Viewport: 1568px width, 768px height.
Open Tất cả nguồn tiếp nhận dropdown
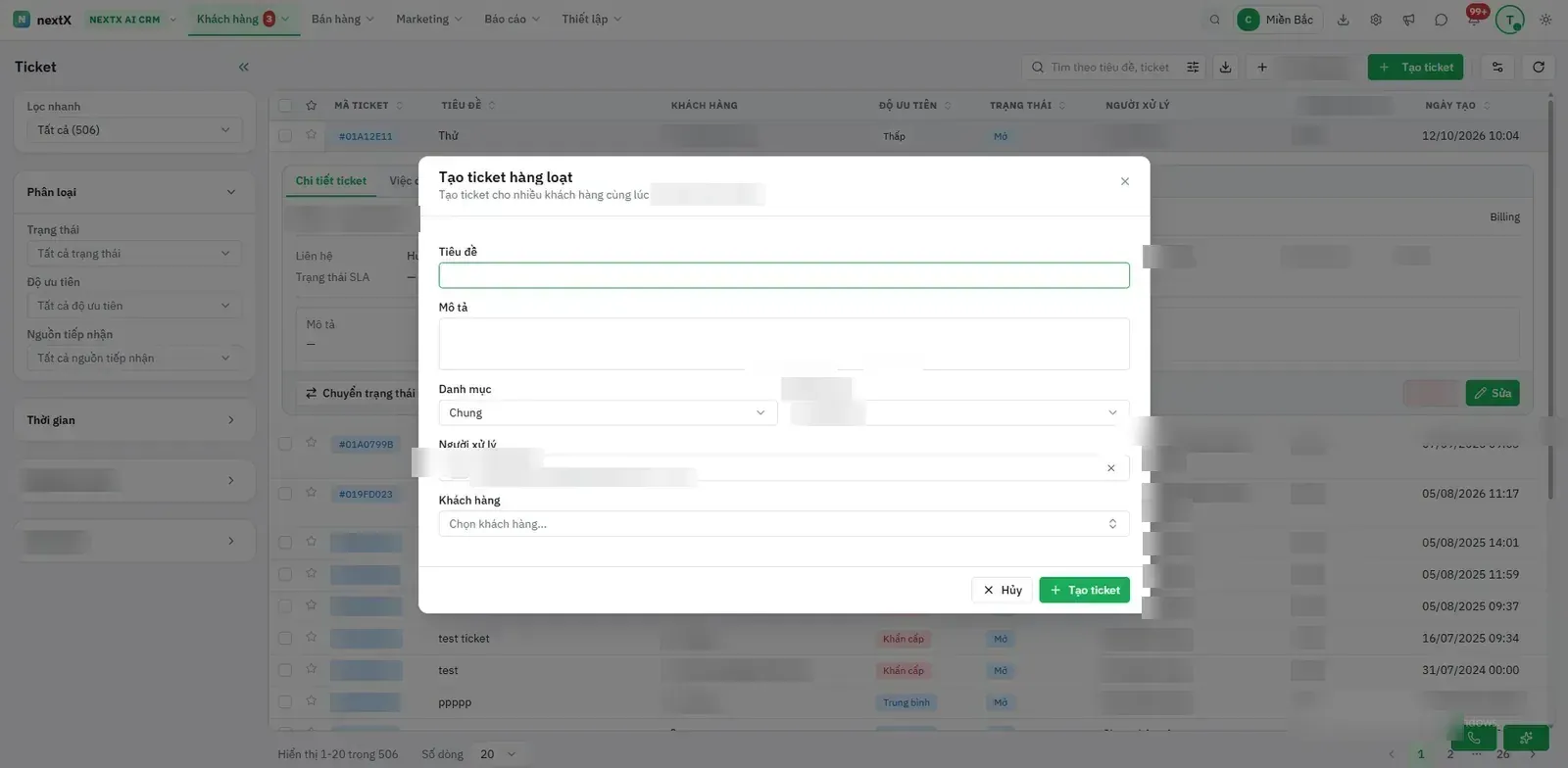(134, 358)
